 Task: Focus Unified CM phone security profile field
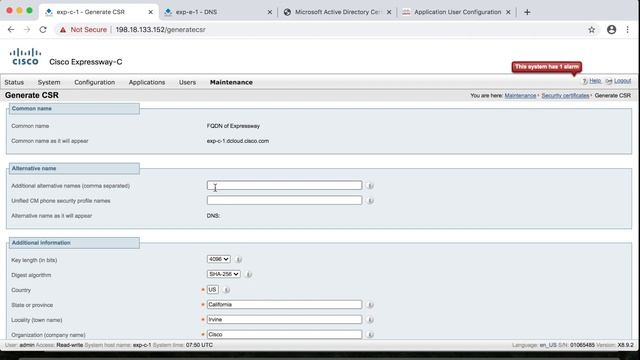click(284, 200)
